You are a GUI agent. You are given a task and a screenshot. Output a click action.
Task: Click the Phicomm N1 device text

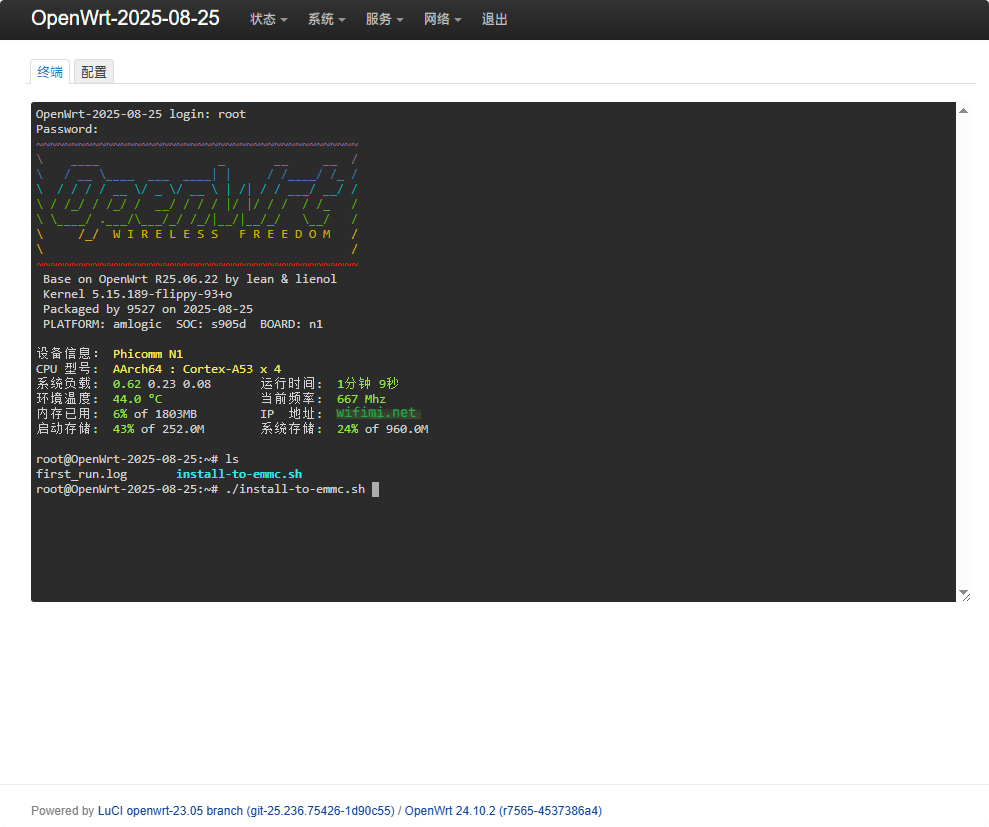click(148, 354)
